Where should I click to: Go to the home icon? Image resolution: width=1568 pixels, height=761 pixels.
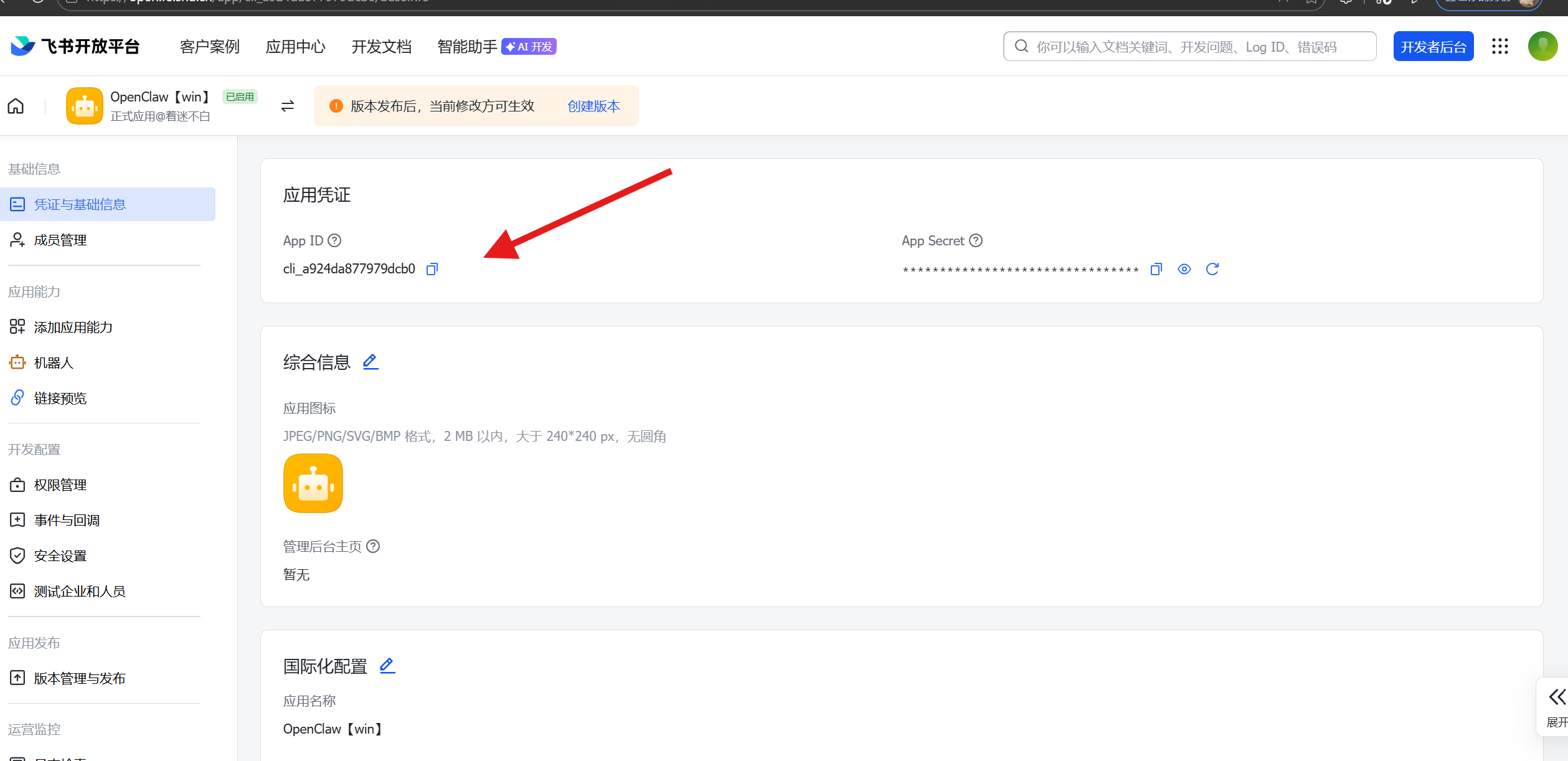point(16,106)
